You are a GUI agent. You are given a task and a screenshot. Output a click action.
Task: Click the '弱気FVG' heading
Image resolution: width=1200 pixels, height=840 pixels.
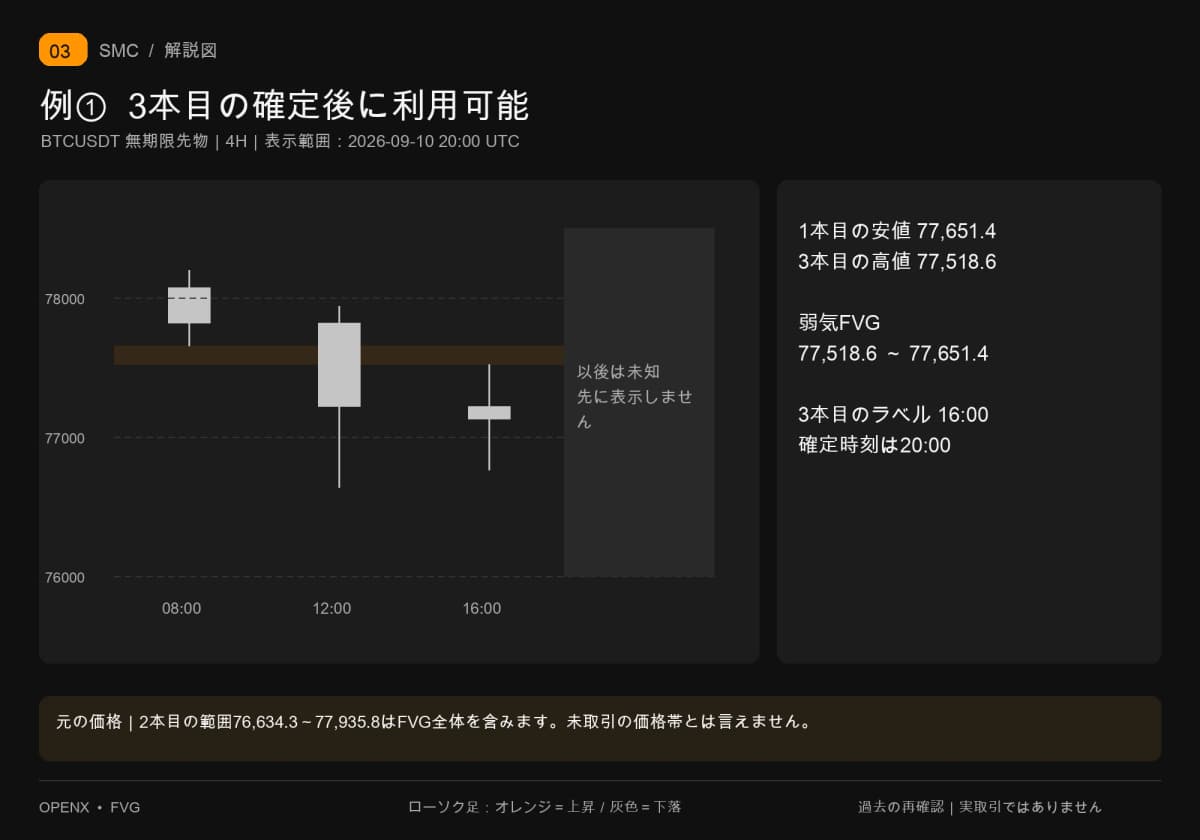pos(839,323)
